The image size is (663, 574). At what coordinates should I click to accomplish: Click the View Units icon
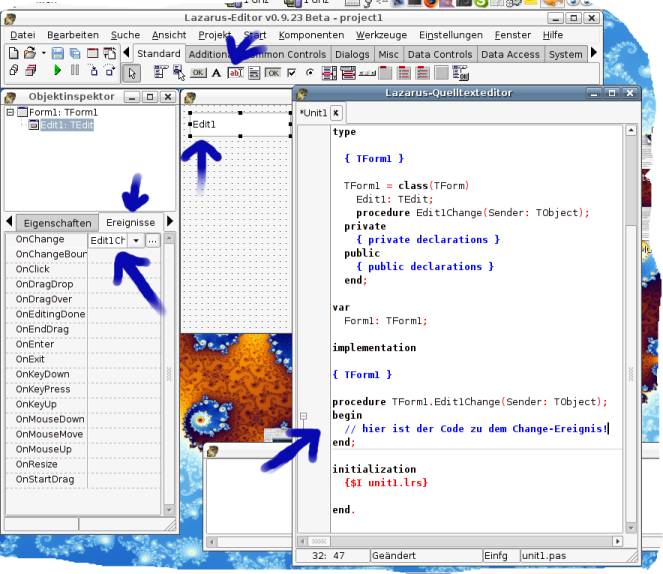14,70
